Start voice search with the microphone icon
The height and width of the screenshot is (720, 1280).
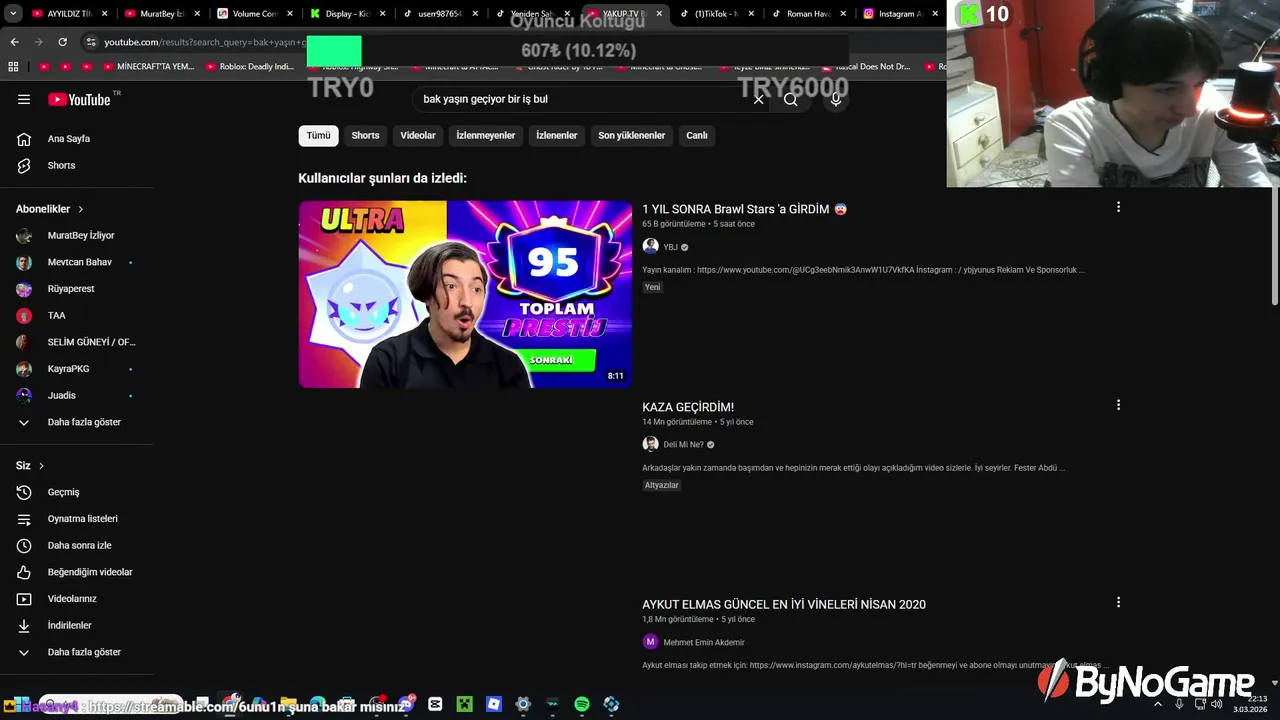[x=836, y=99]
